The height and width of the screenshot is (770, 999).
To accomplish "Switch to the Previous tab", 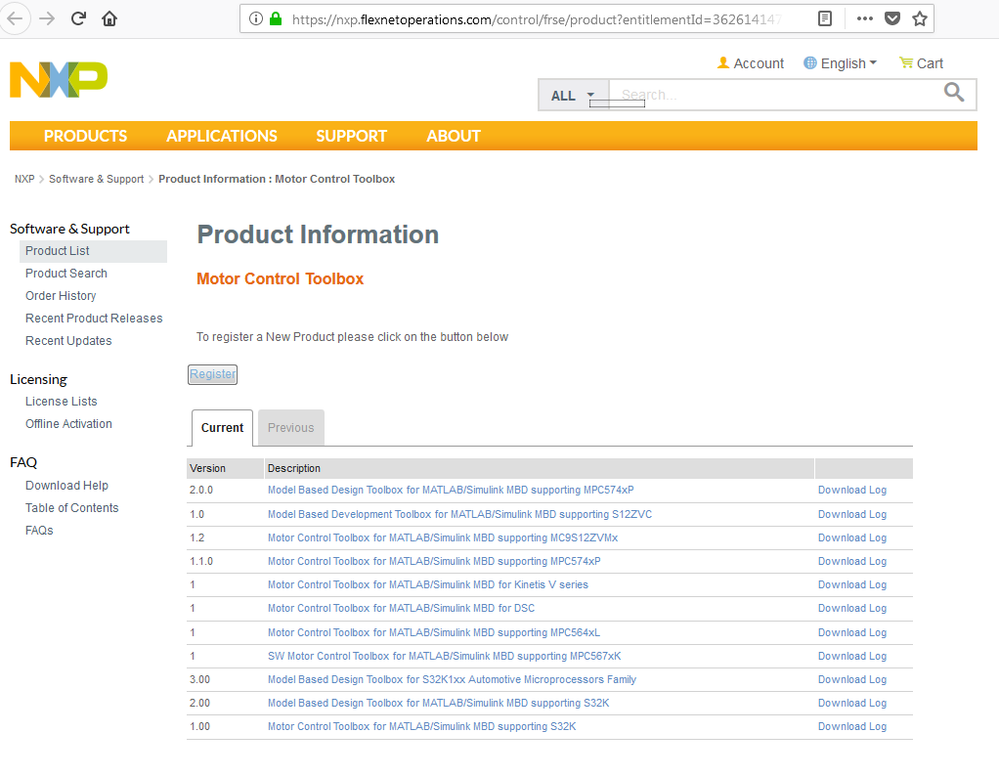I will [291, 428].
